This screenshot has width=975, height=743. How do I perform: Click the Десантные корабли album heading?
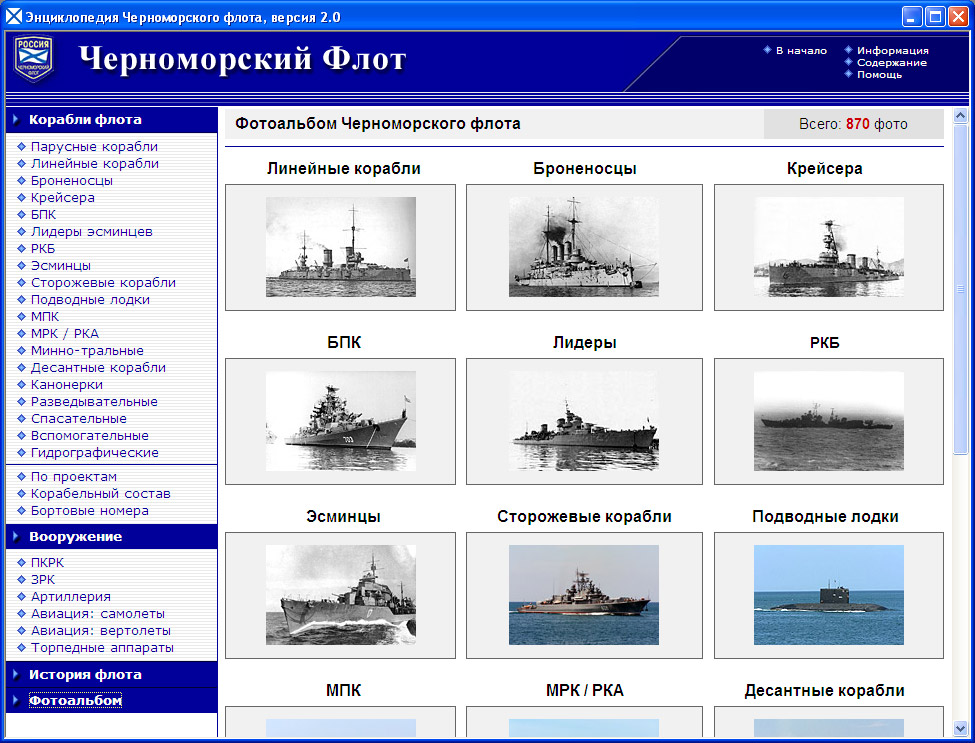point(825,691)
